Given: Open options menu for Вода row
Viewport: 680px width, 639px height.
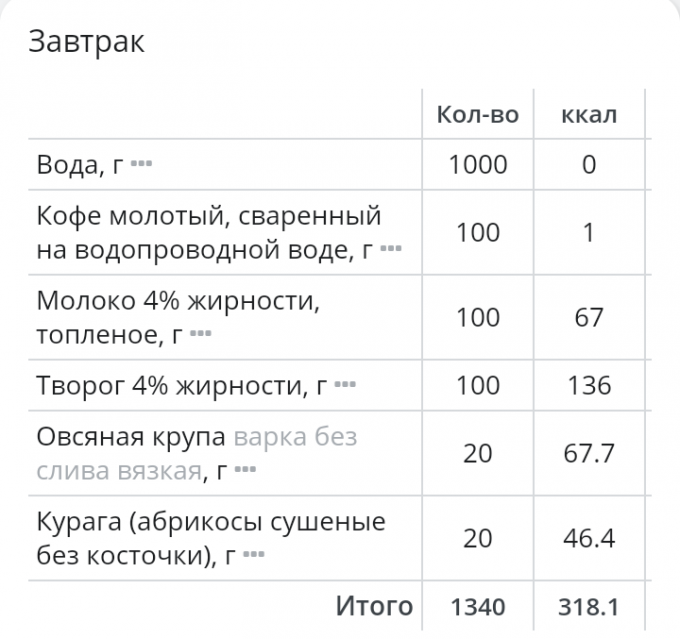Looking at the screenshot, I should [141, 165].
